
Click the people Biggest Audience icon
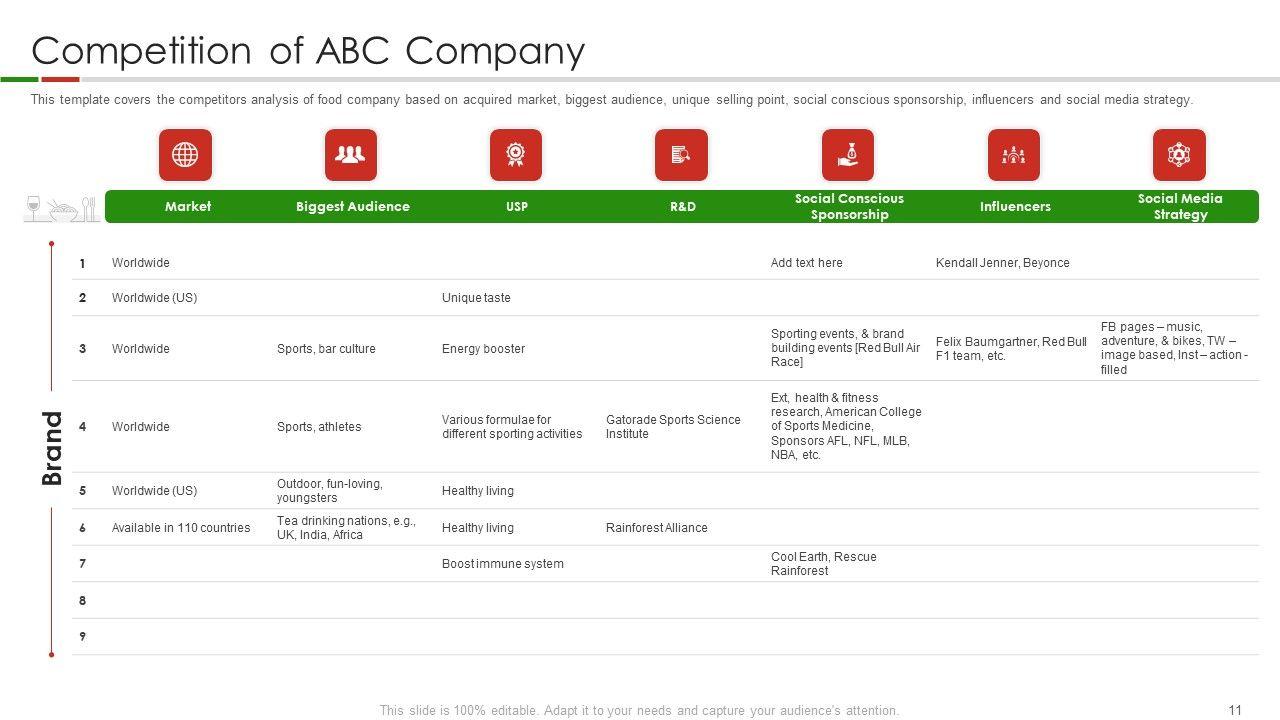pyautogui.click(x=350, y=155)
